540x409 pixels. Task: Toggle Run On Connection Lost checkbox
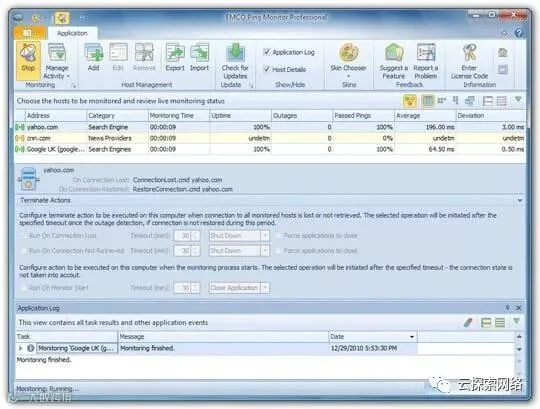(x=24, y=235)
